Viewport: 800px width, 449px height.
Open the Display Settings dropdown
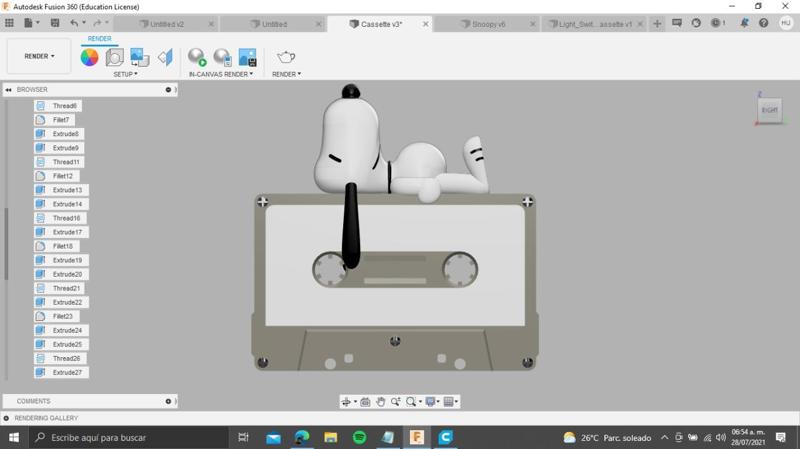click(432, 402)
